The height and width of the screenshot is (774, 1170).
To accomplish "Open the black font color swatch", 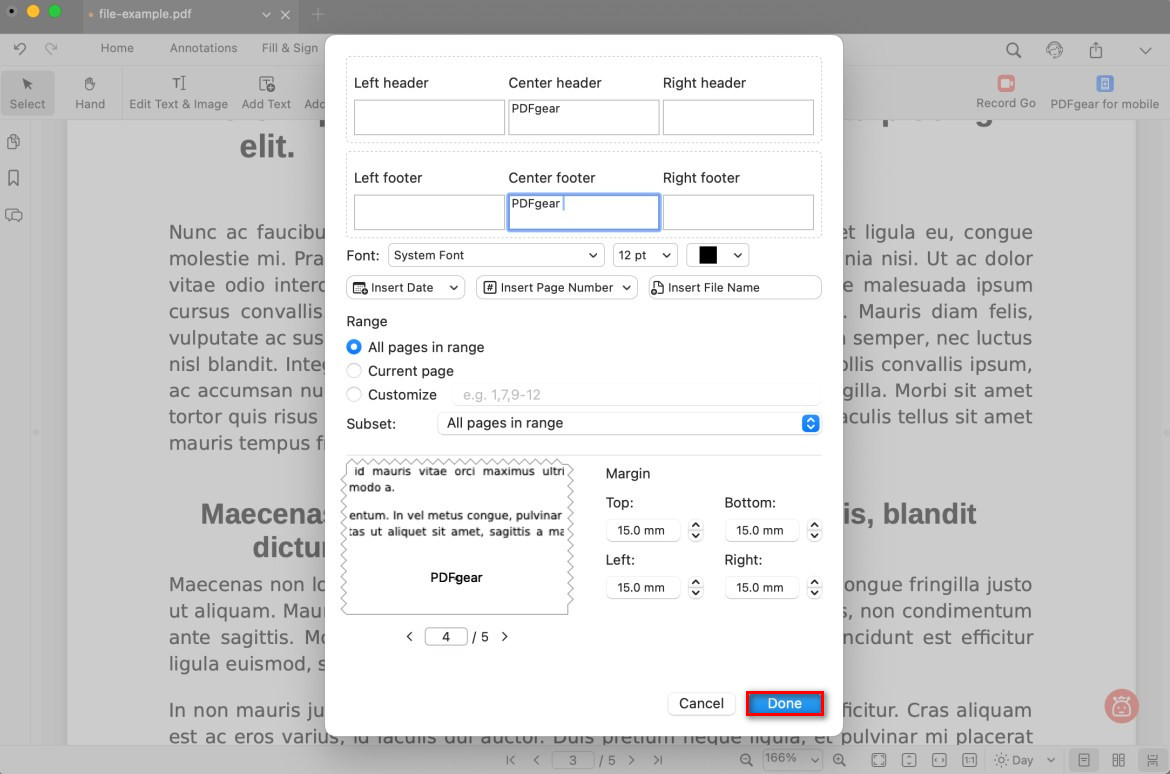I will (717, 255).
